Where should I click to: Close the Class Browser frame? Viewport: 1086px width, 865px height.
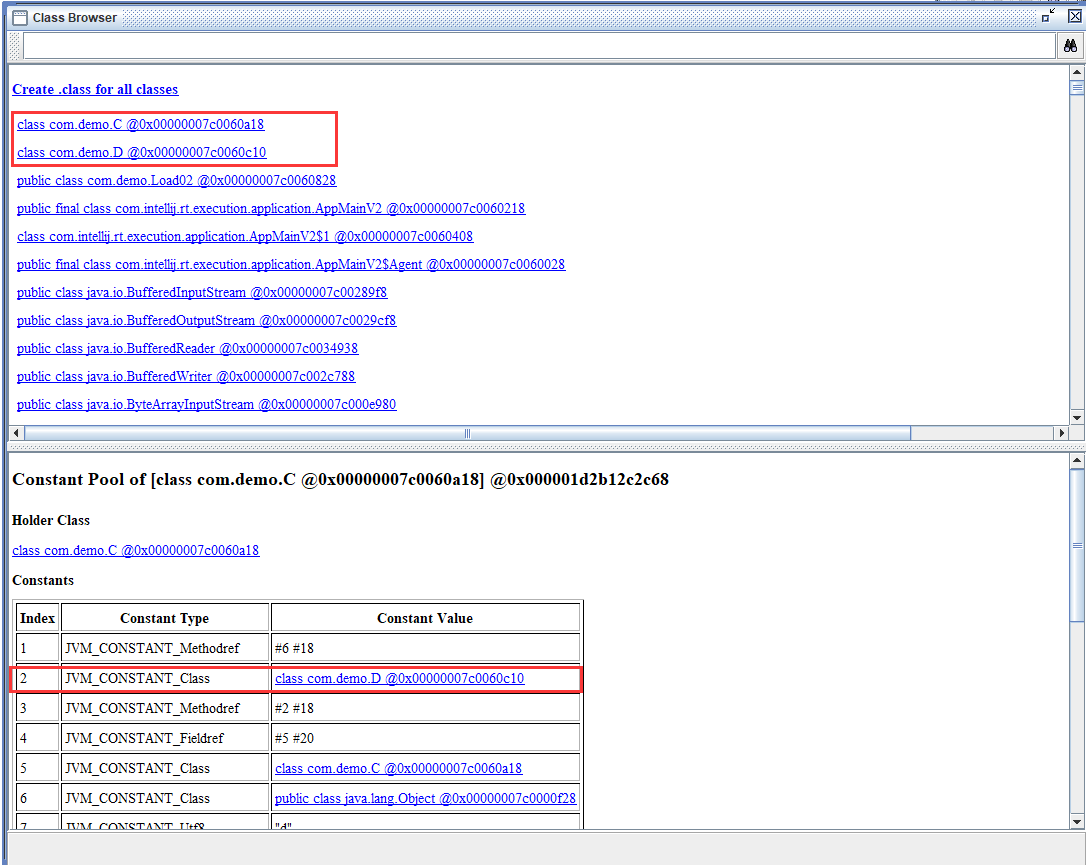[1074, 16]
